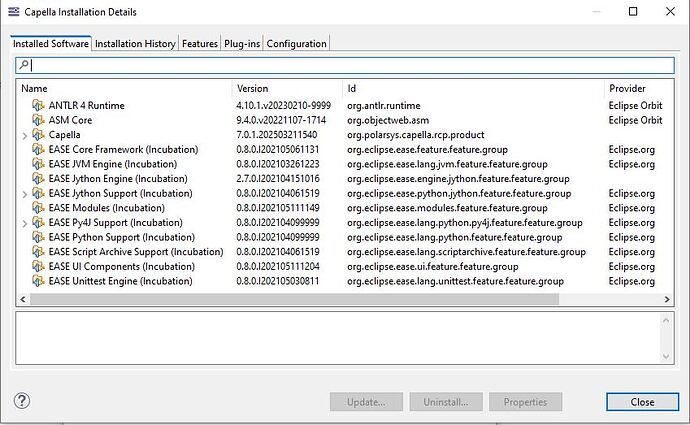Click Eclipse.org provider for EASE Modules row

point(631,208)
